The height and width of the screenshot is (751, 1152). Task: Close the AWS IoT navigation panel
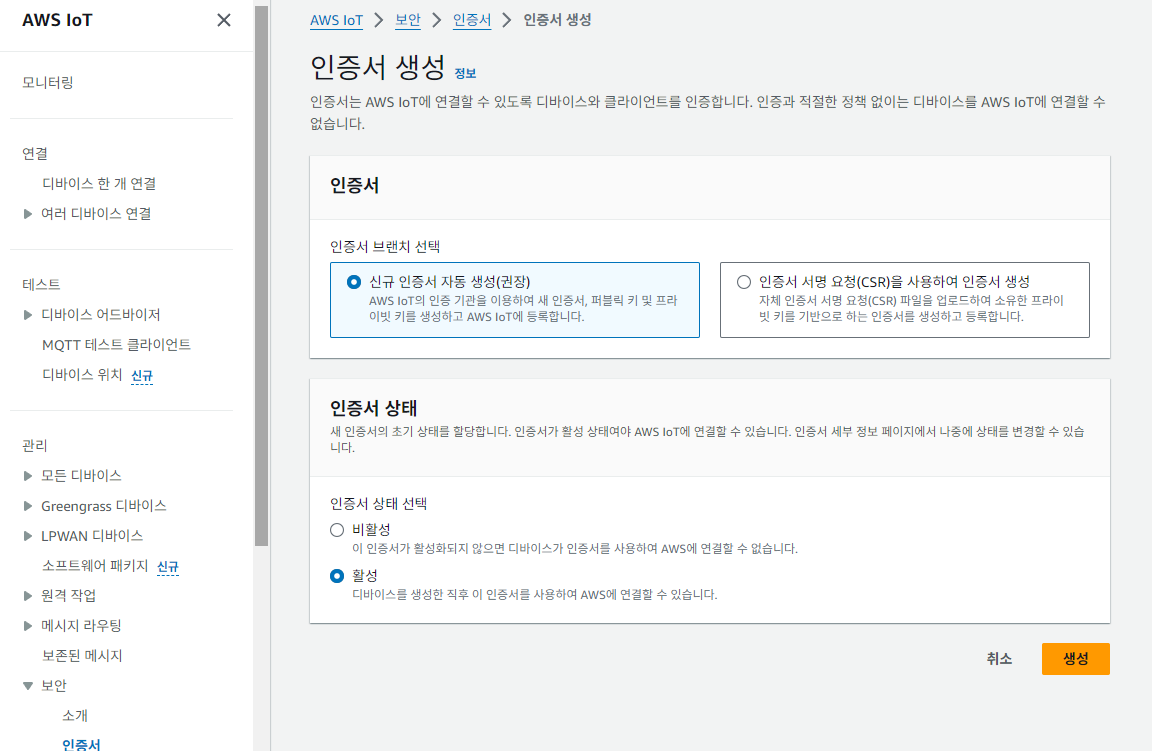[224, 21]
